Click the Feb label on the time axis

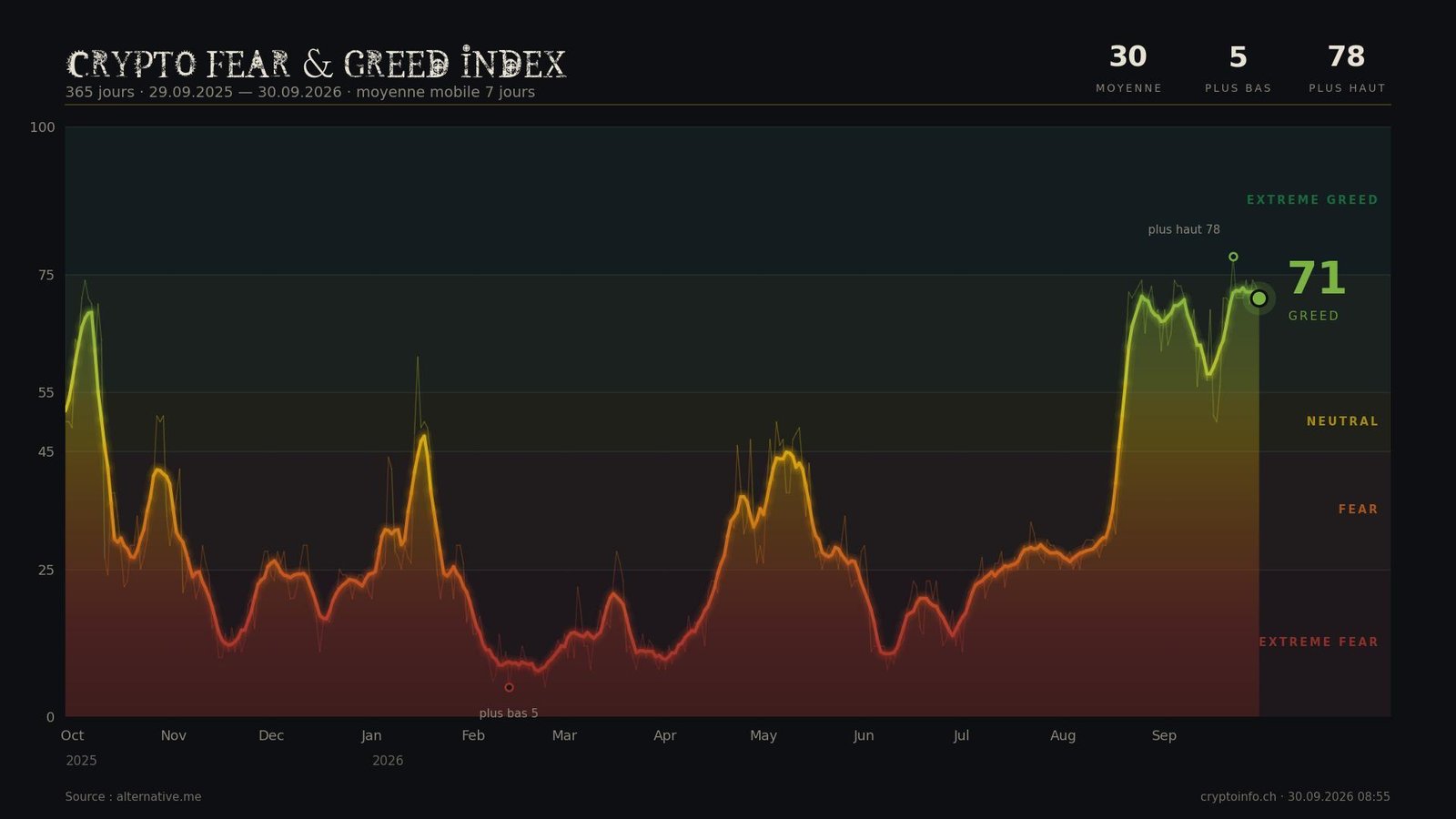coord(473,735)
